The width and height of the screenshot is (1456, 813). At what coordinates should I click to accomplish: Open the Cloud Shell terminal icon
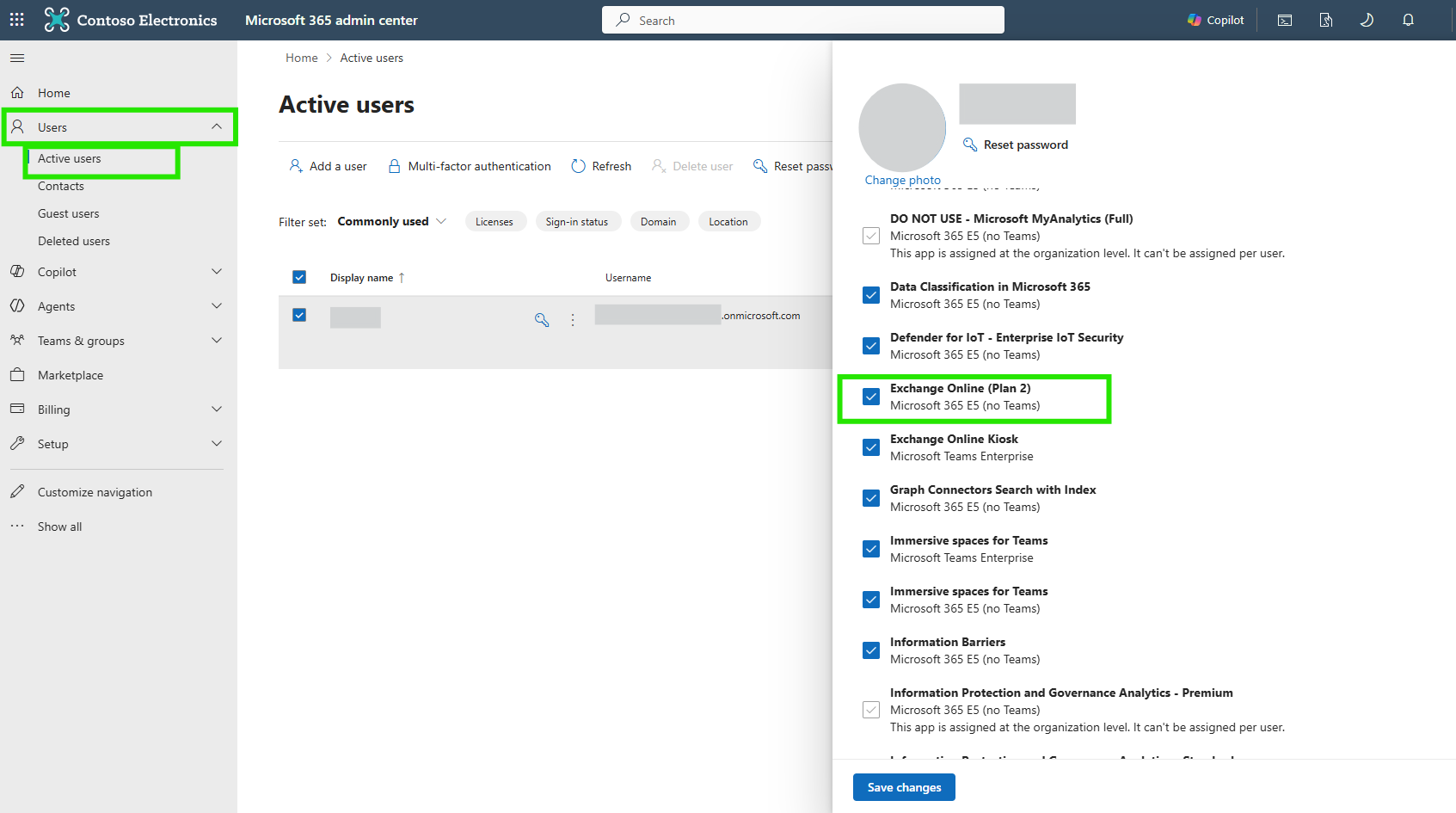1285,20
